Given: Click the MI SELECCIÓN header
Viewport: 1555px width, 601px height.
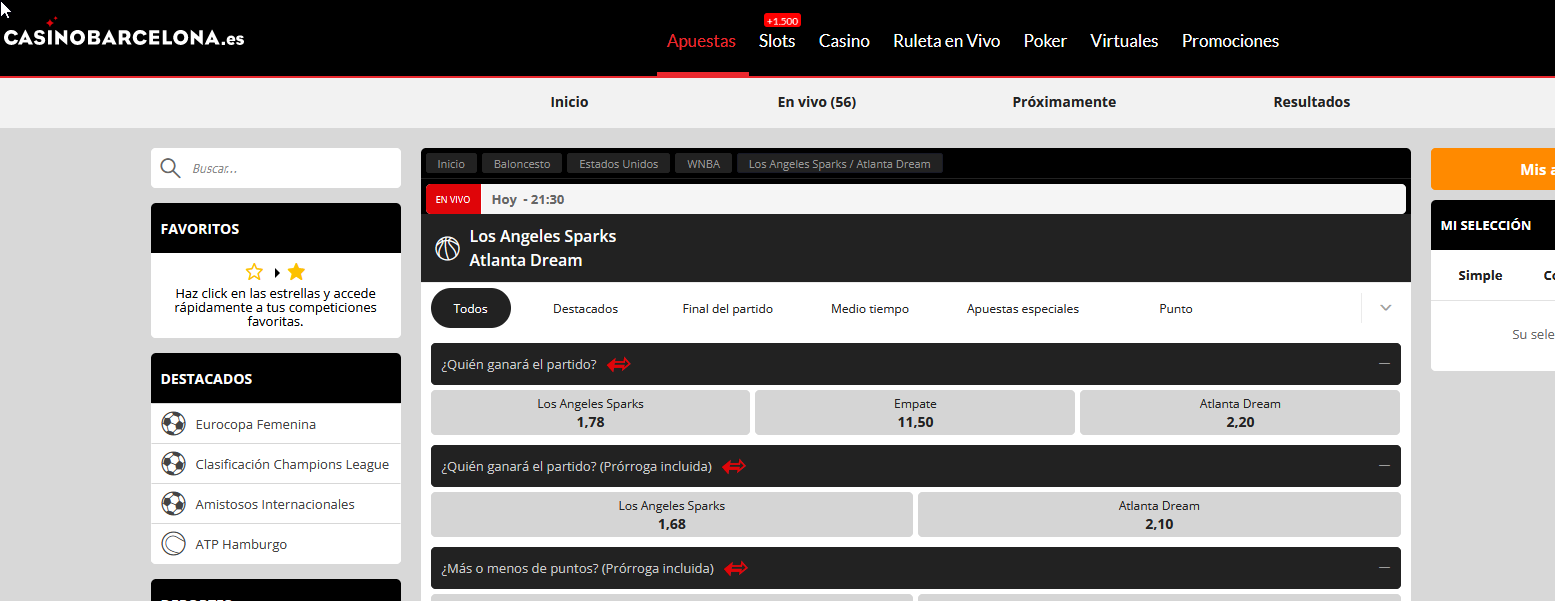Looking at the screenshot, I should tap(1493, 225).
